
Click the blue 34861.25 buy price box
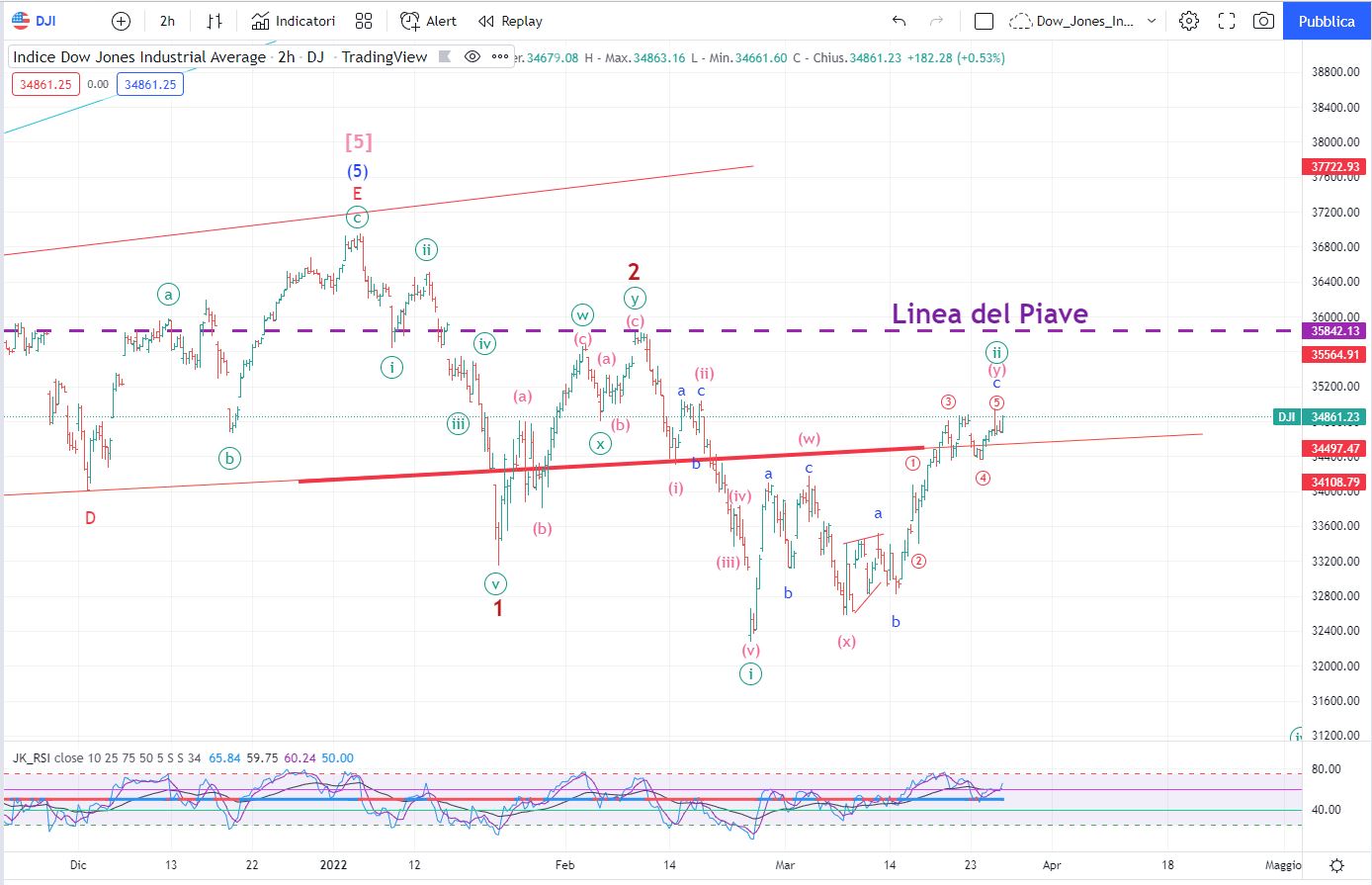(150, 84)
